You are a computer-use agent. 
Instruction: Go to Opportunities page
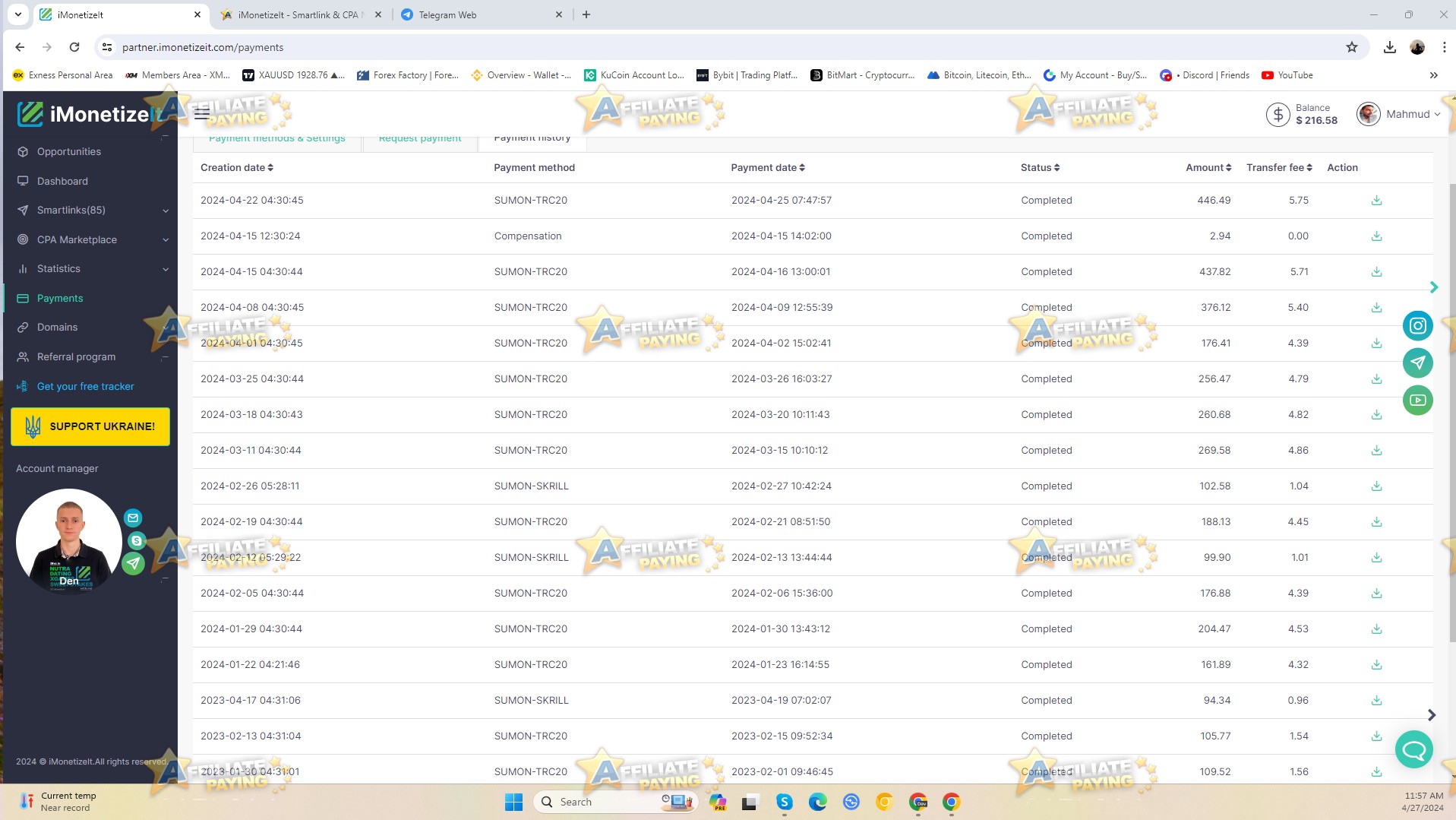pyautogui.click(x=69, y=152)
